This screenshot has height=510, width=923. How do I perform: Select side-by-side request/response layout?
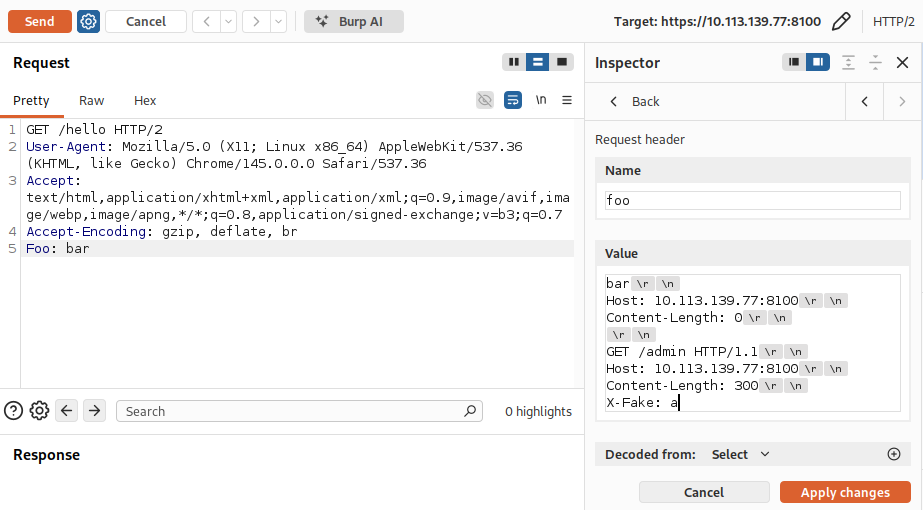(514, 62)
